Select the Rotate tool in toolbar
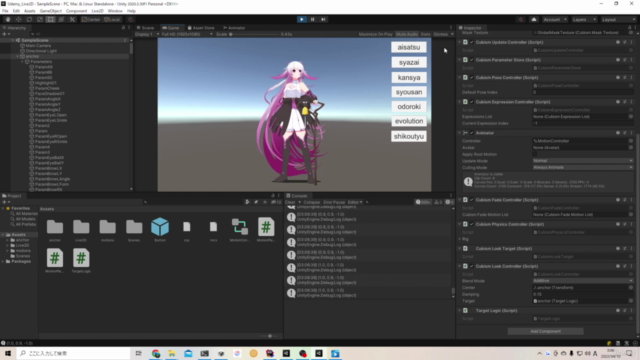640x360 pixels. [29, 19]
